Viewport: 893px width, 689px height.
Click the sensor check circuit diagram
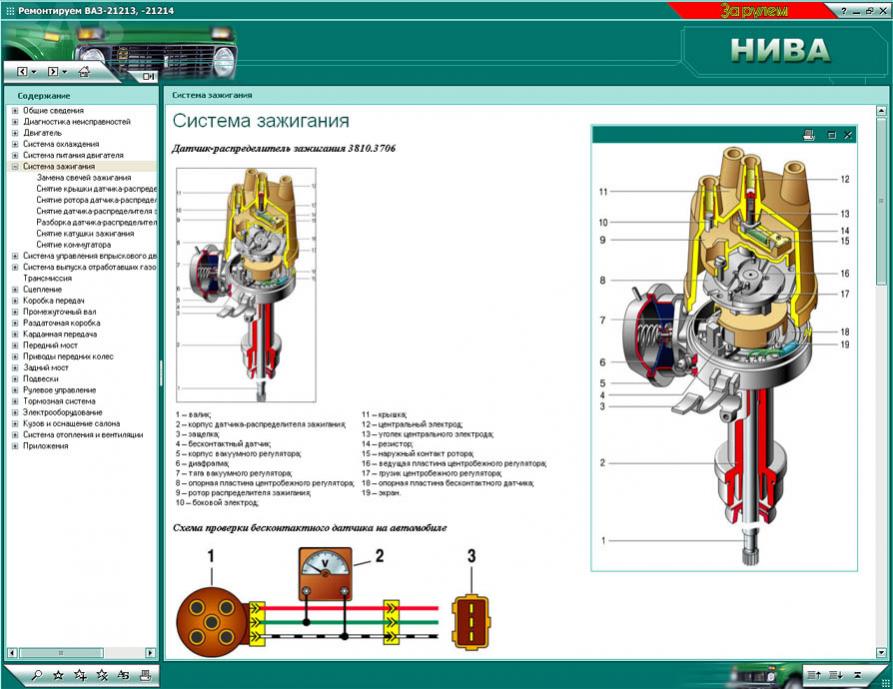333,600
